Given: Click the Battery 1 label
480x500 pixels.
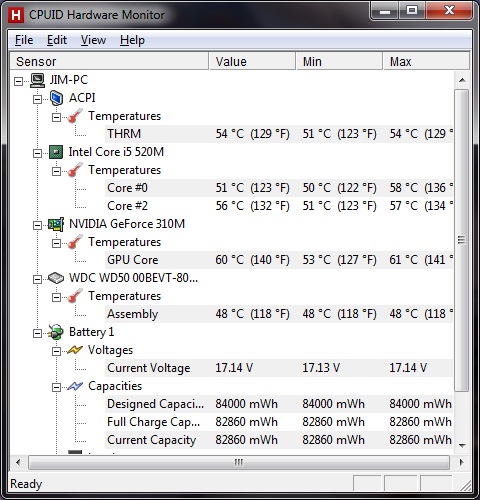Looking at the screenshot, I should click(92, 332).
